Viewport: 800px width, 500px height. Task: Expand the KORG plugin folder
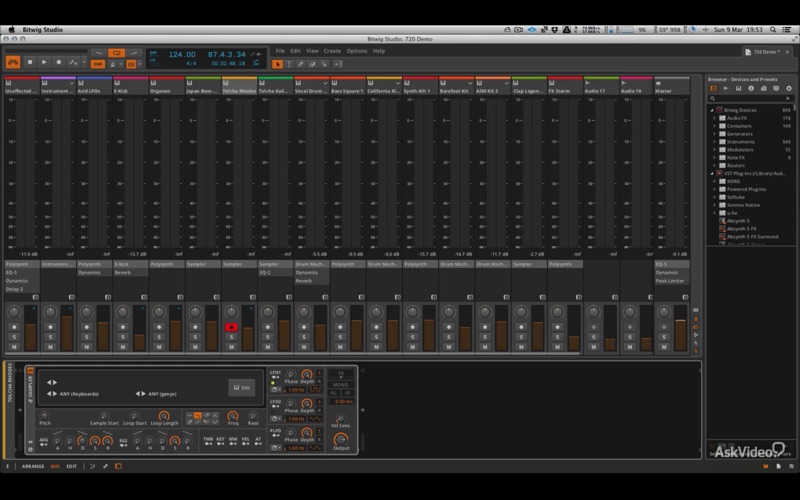click(715, 181)
